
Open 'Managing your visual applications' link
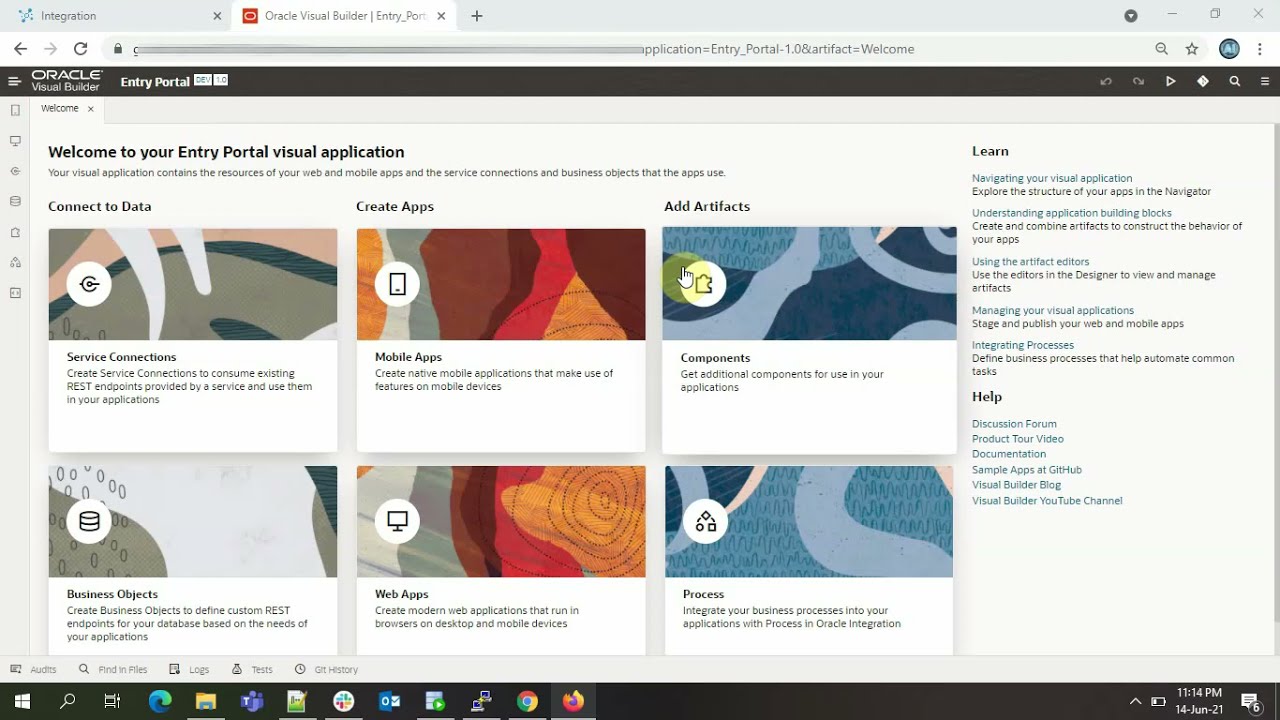click(1053, 311)
